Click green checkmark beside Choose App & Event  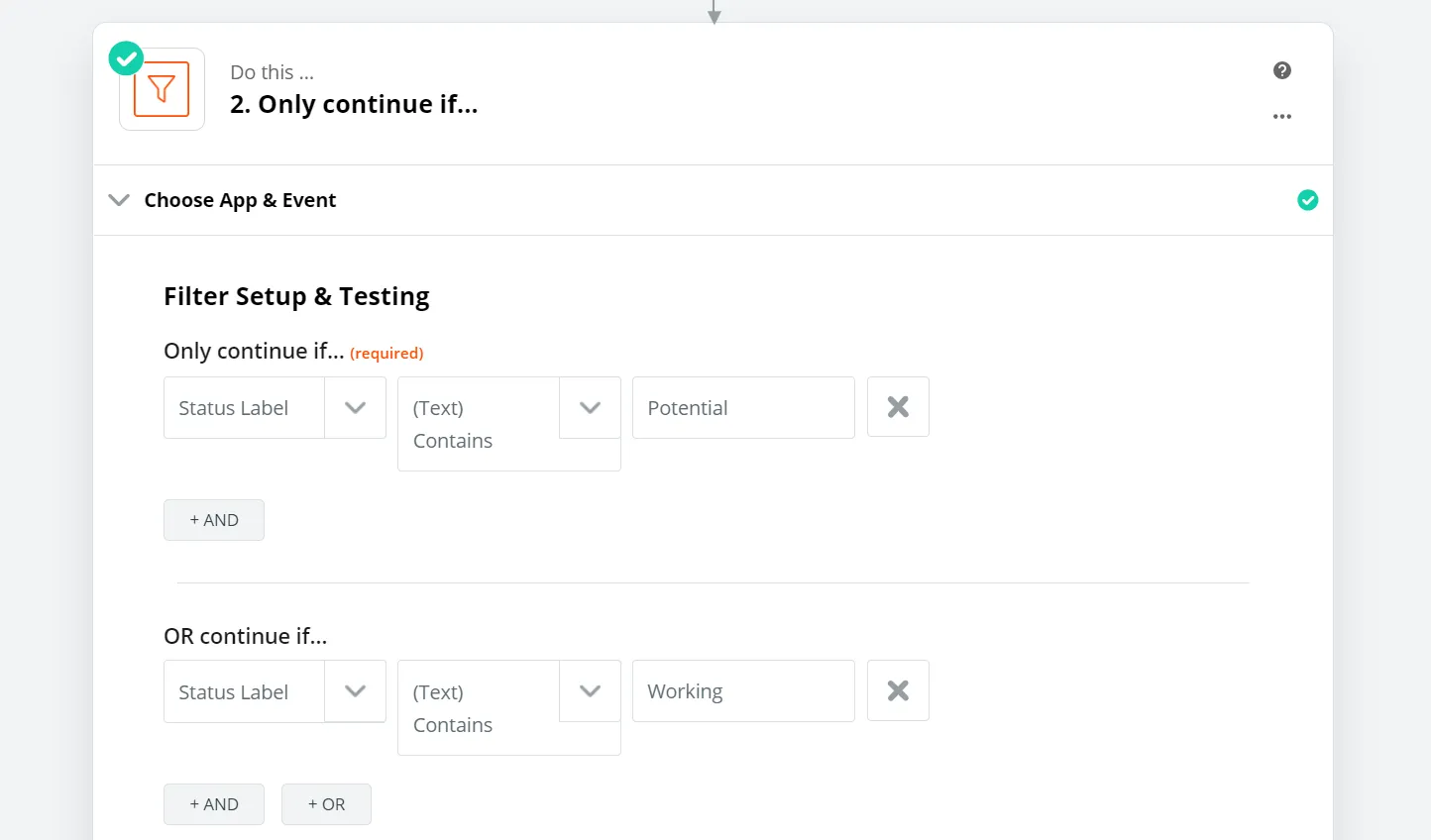[x=1307, y=200]
